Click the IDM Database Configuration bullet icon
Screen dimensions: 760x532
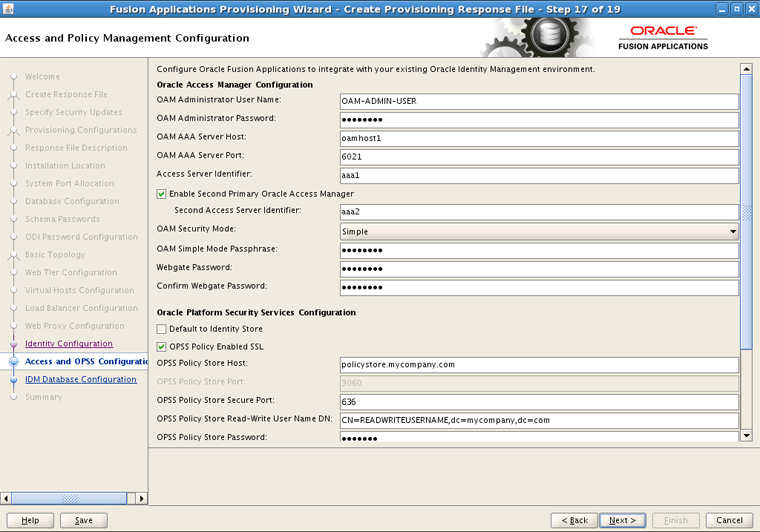tap(14, 380)
